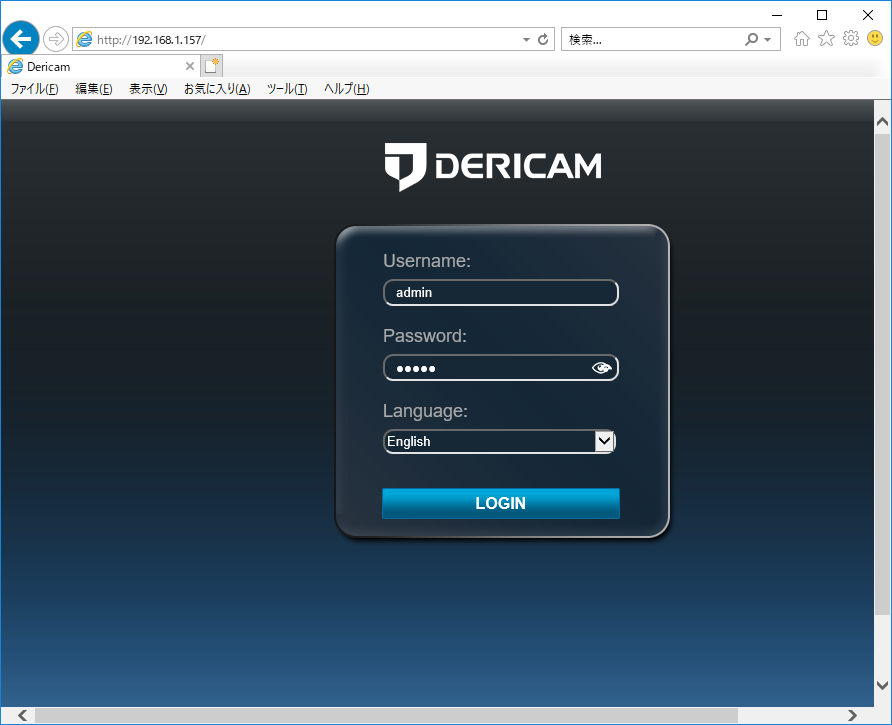Open the お気に入り(A) menu
The image size is (892, 725).
(x=217, y=89)
